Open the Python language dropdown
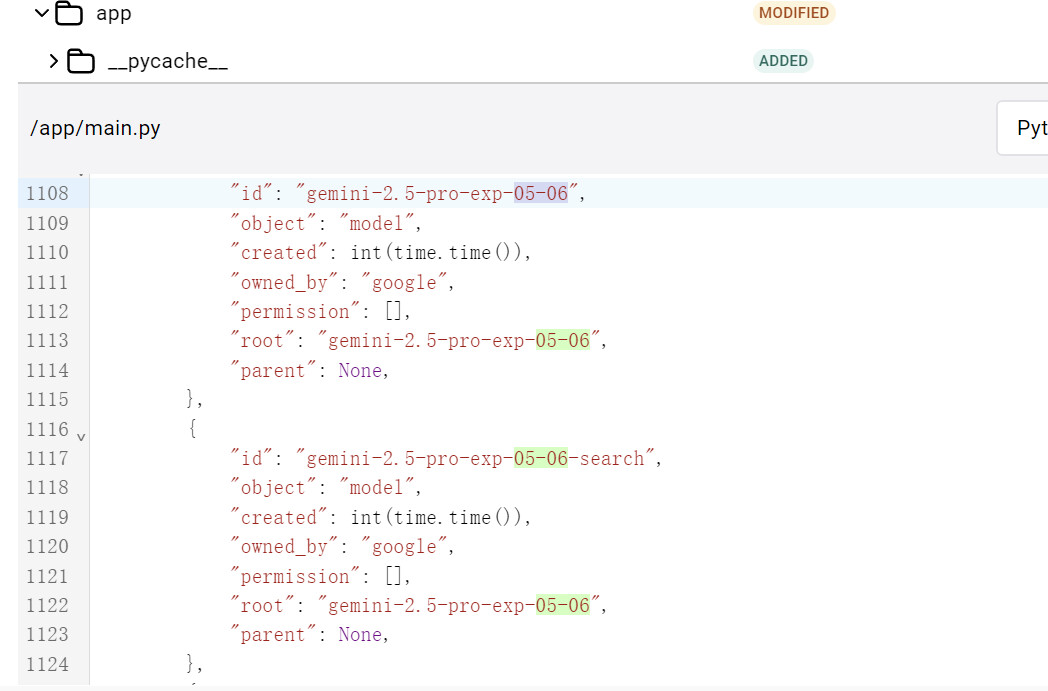This screenshot has height=691, width=1048. pos(1024,128)
